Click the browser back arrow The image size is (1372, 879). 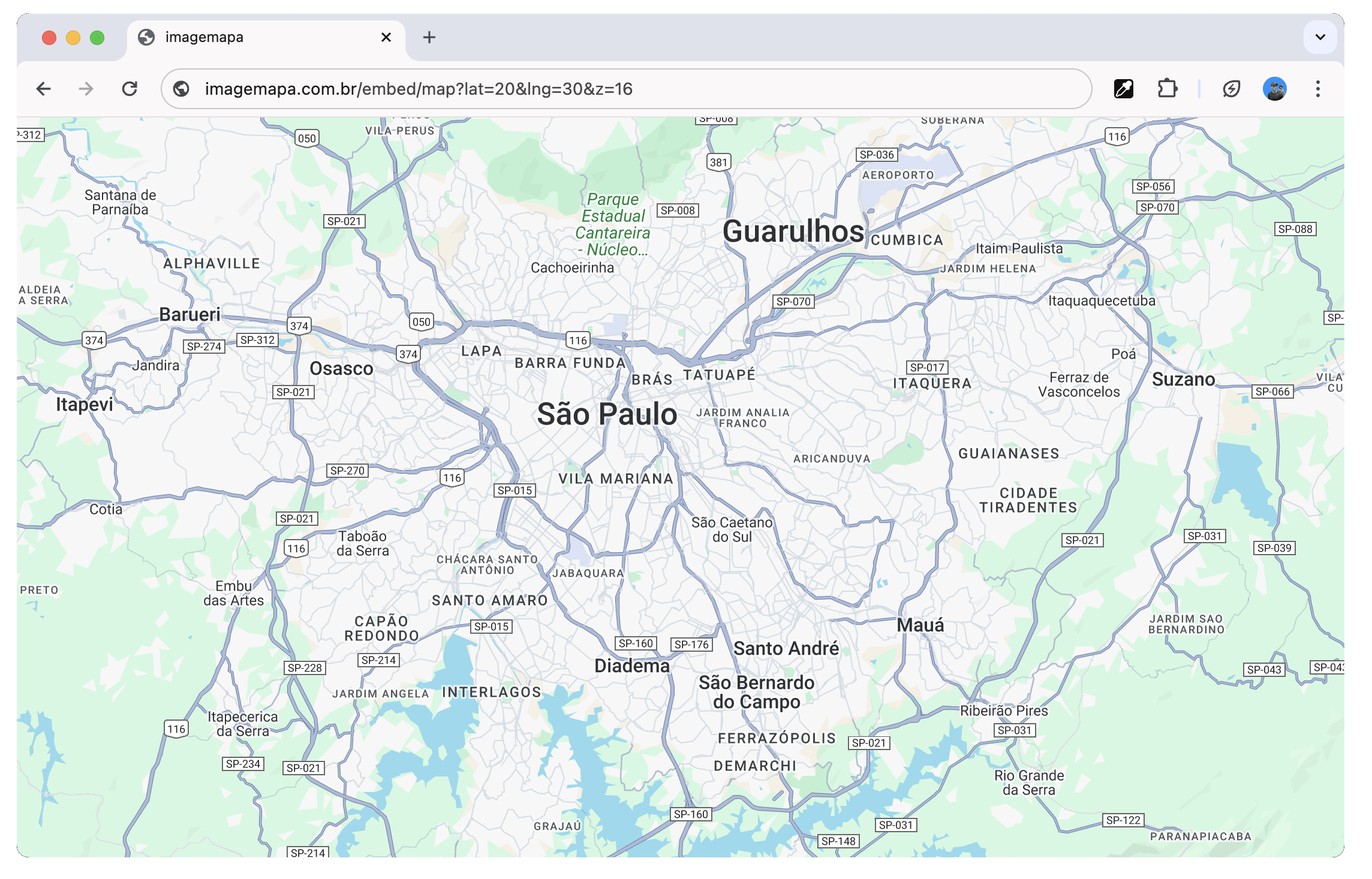point(43,89)
